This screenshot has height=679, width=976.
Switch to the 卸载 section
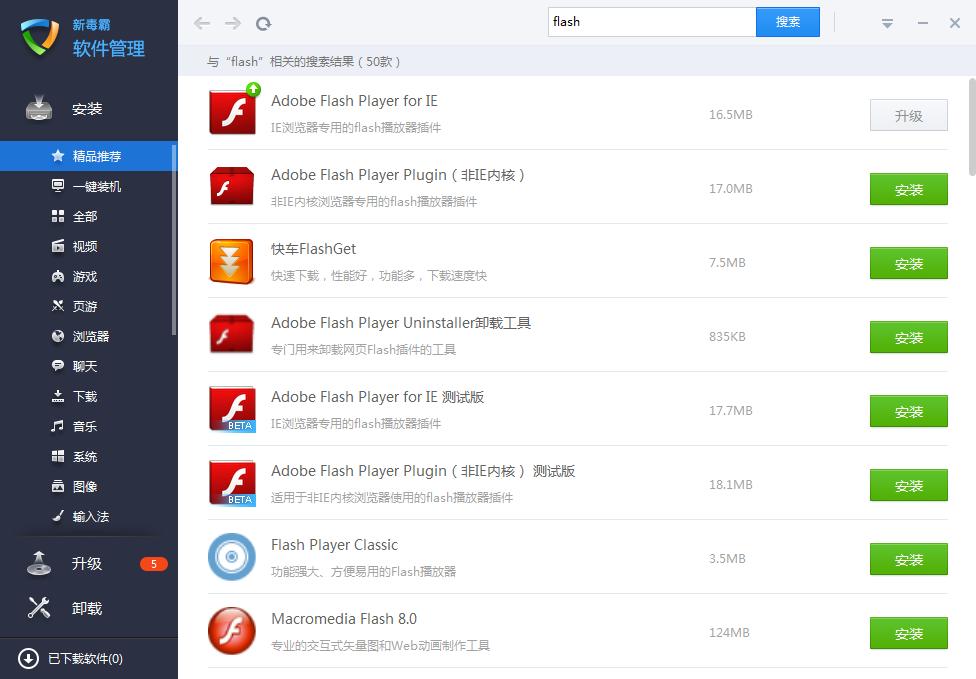[x=86, y=608]
